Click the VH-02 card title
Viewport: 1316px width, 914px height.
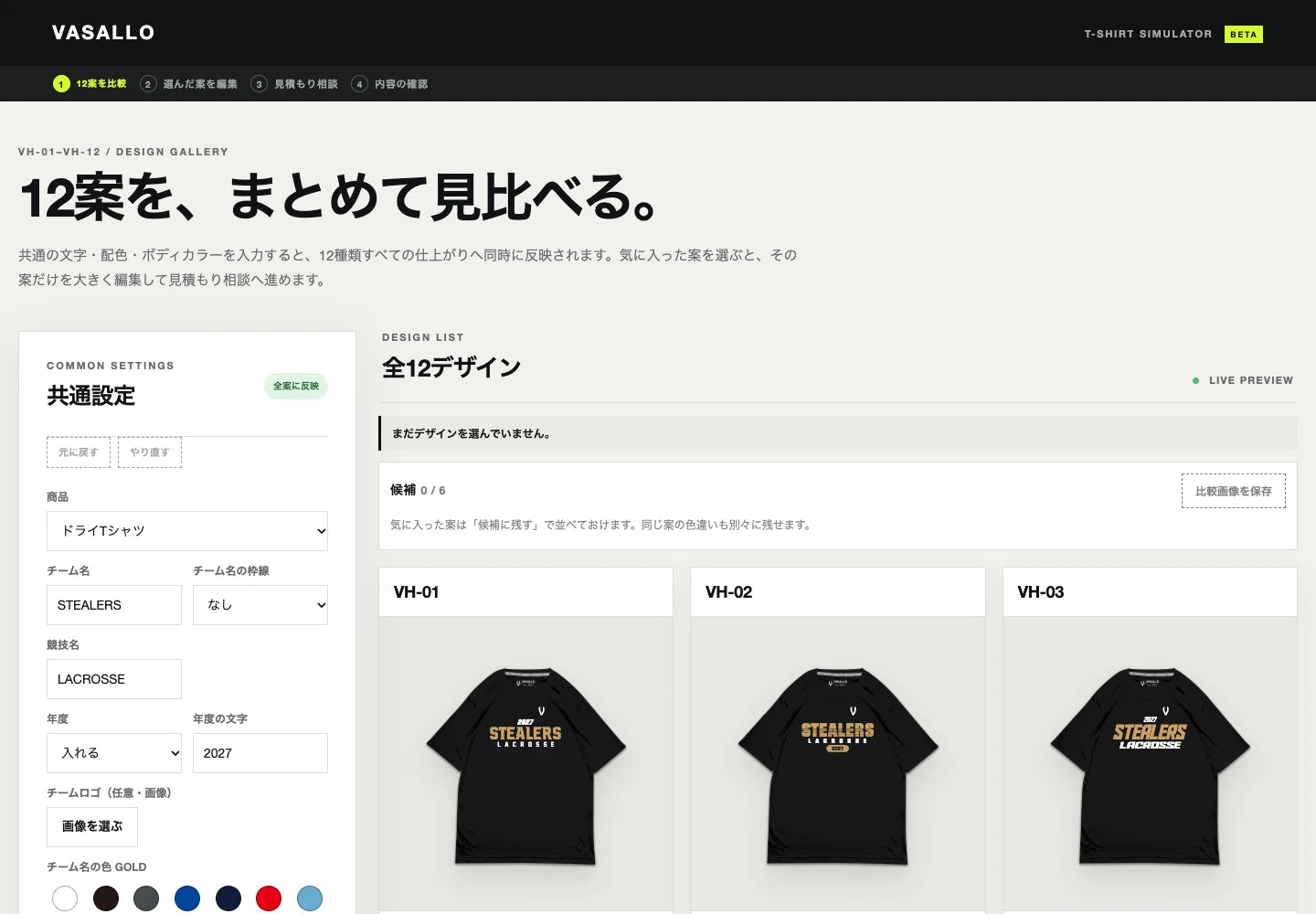pyautogui.click(x=728, y=592)
